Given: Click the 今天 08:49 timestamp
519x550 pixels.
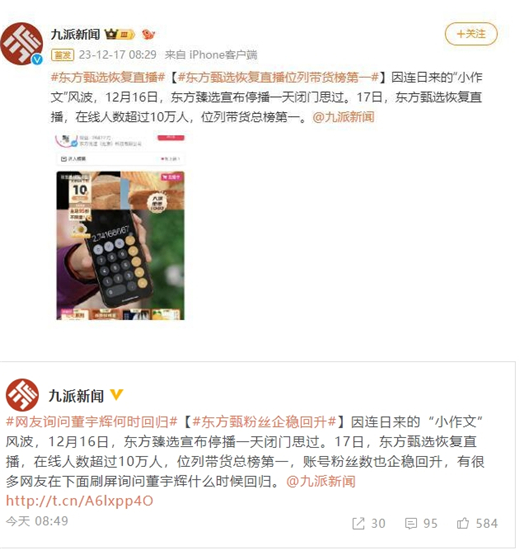Looking at the screenshot, I should (x=37, y=521).
